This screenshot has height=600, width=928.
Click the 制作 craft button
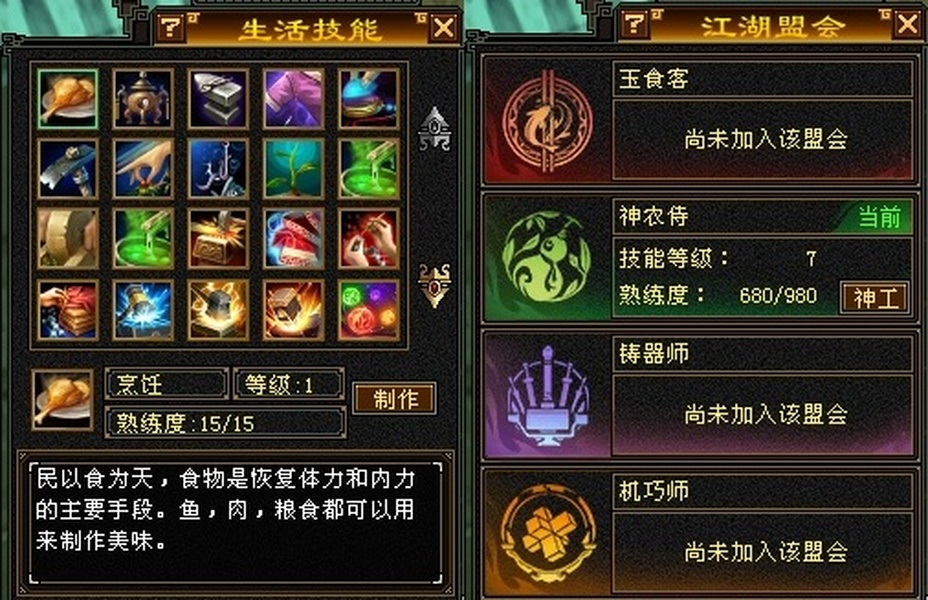point(395,398)
